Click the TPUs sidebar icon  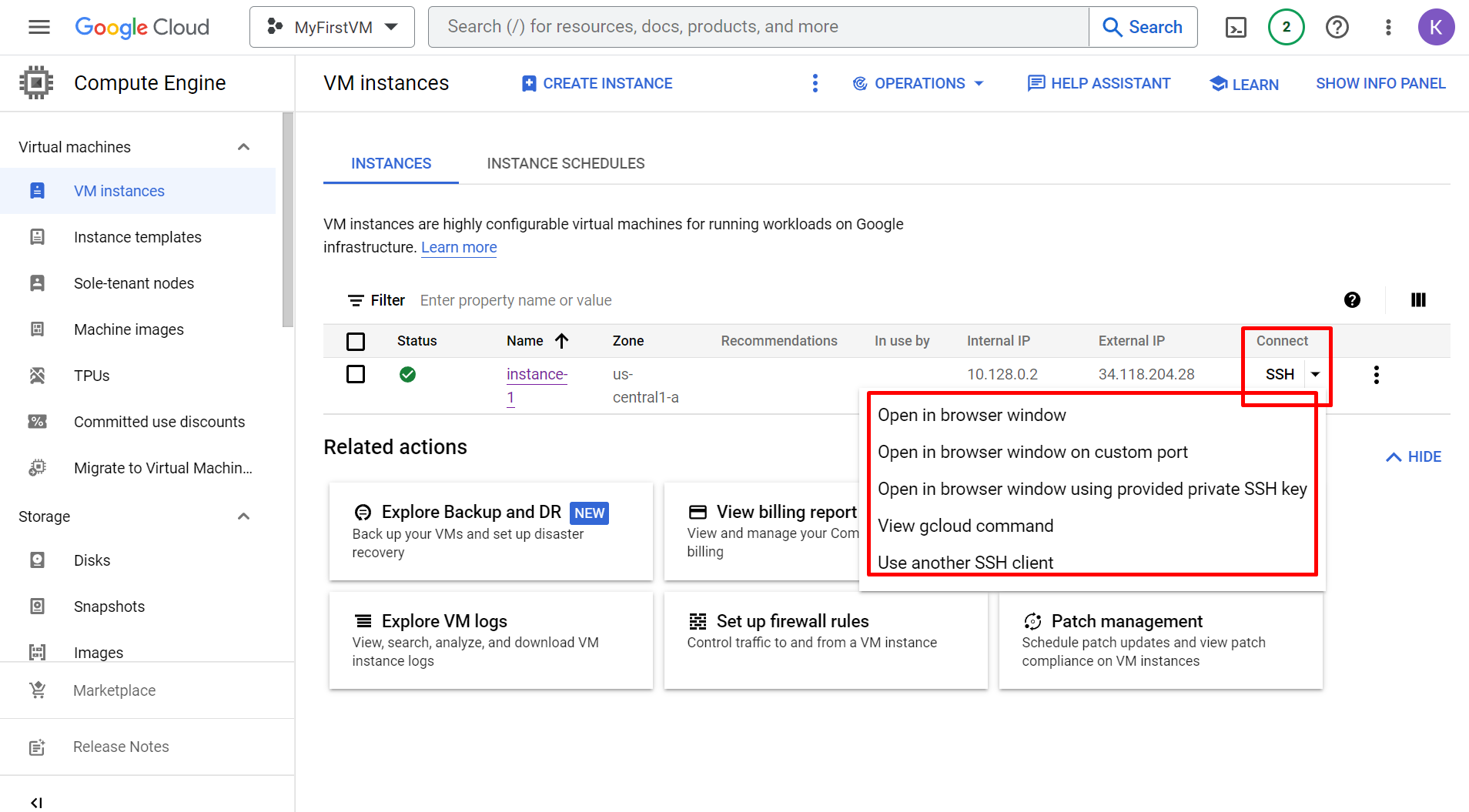37,376
